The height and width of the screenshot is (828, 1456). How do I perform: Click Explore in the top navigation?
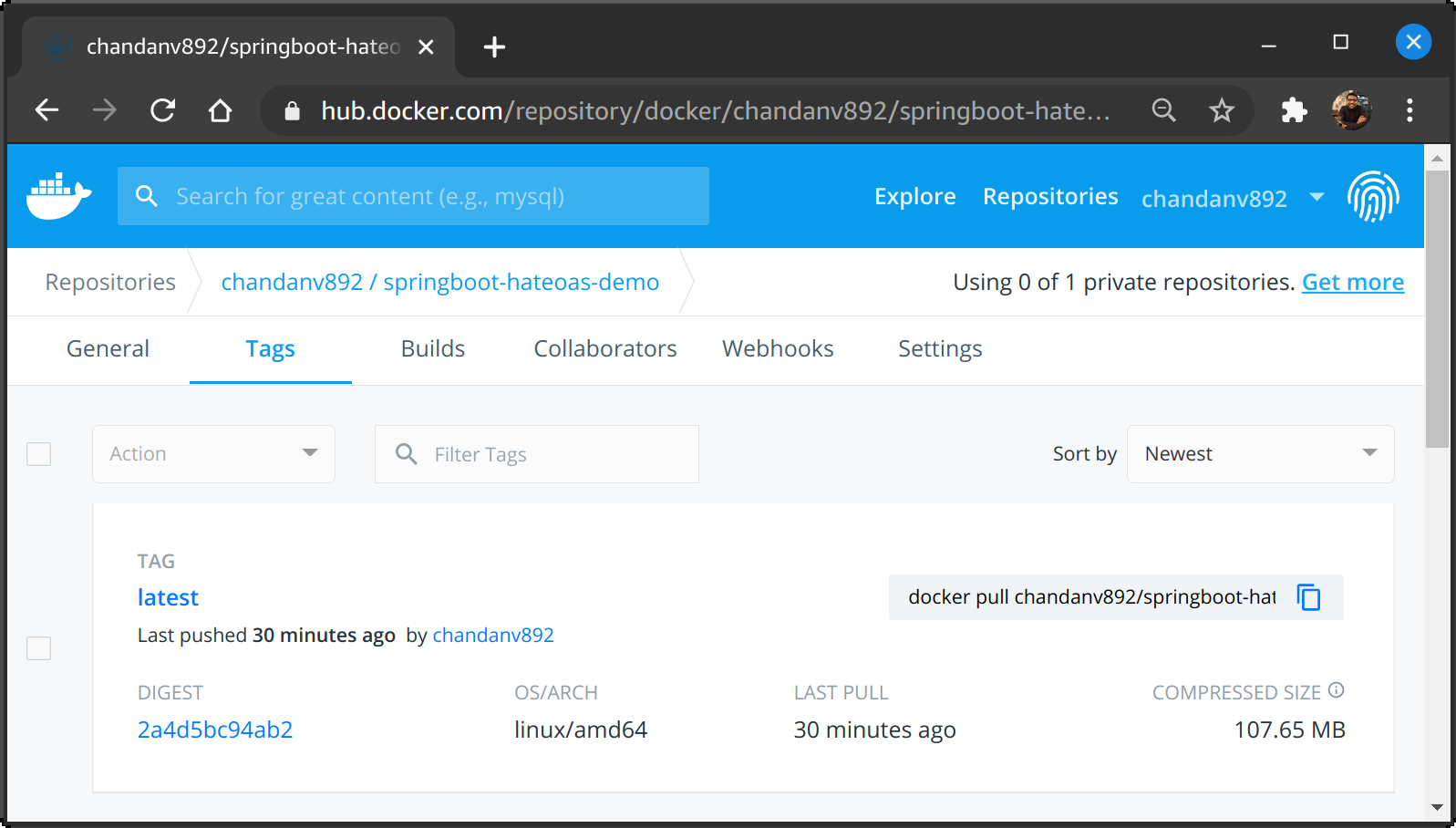click(914, 196)
